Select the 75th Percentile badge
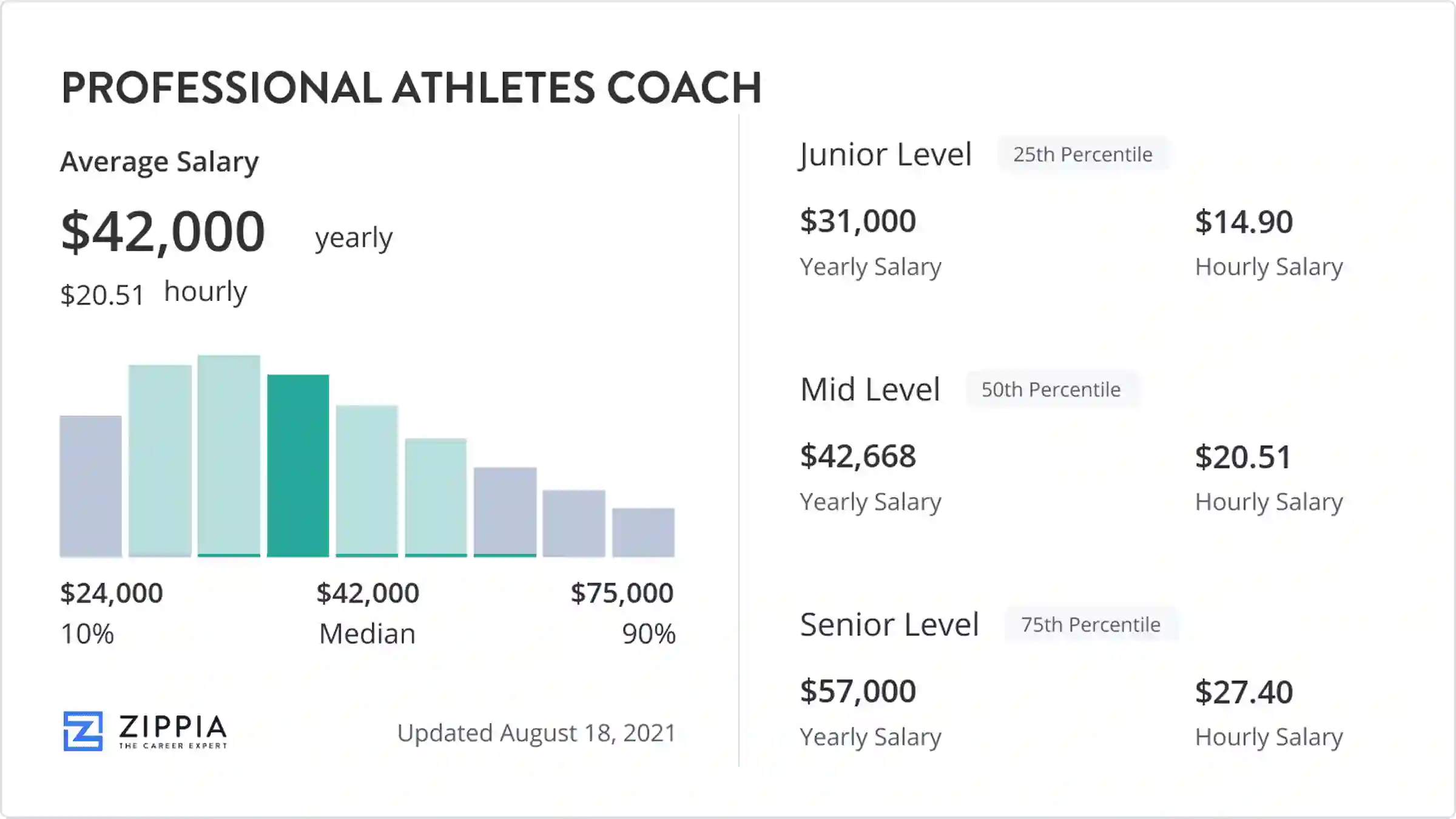The width and height of the screenshot is (1456, 819). tap(1091, 624)
